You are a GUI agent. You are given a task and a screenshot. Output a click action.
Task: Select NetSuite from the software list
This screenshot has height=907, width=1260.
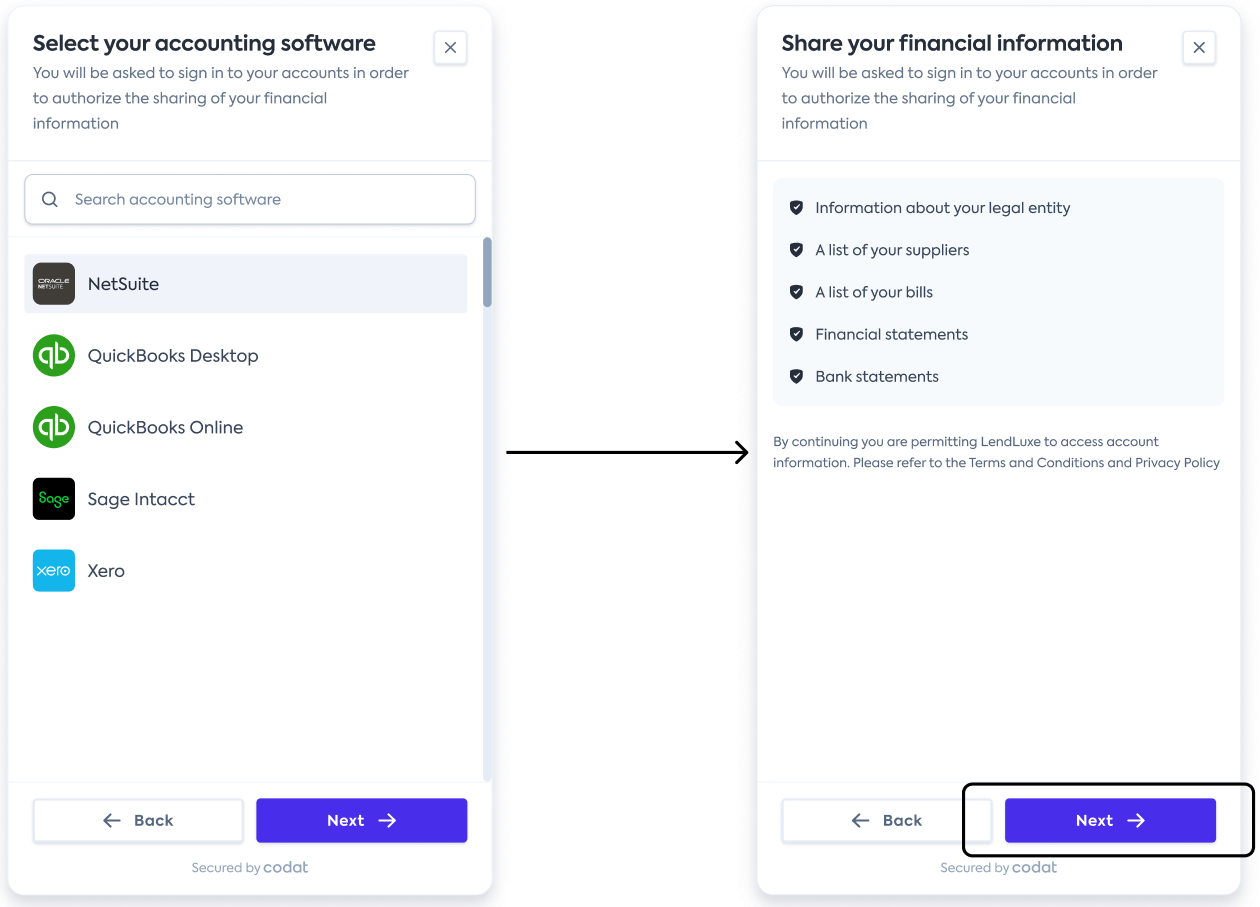tap(245, 284)
